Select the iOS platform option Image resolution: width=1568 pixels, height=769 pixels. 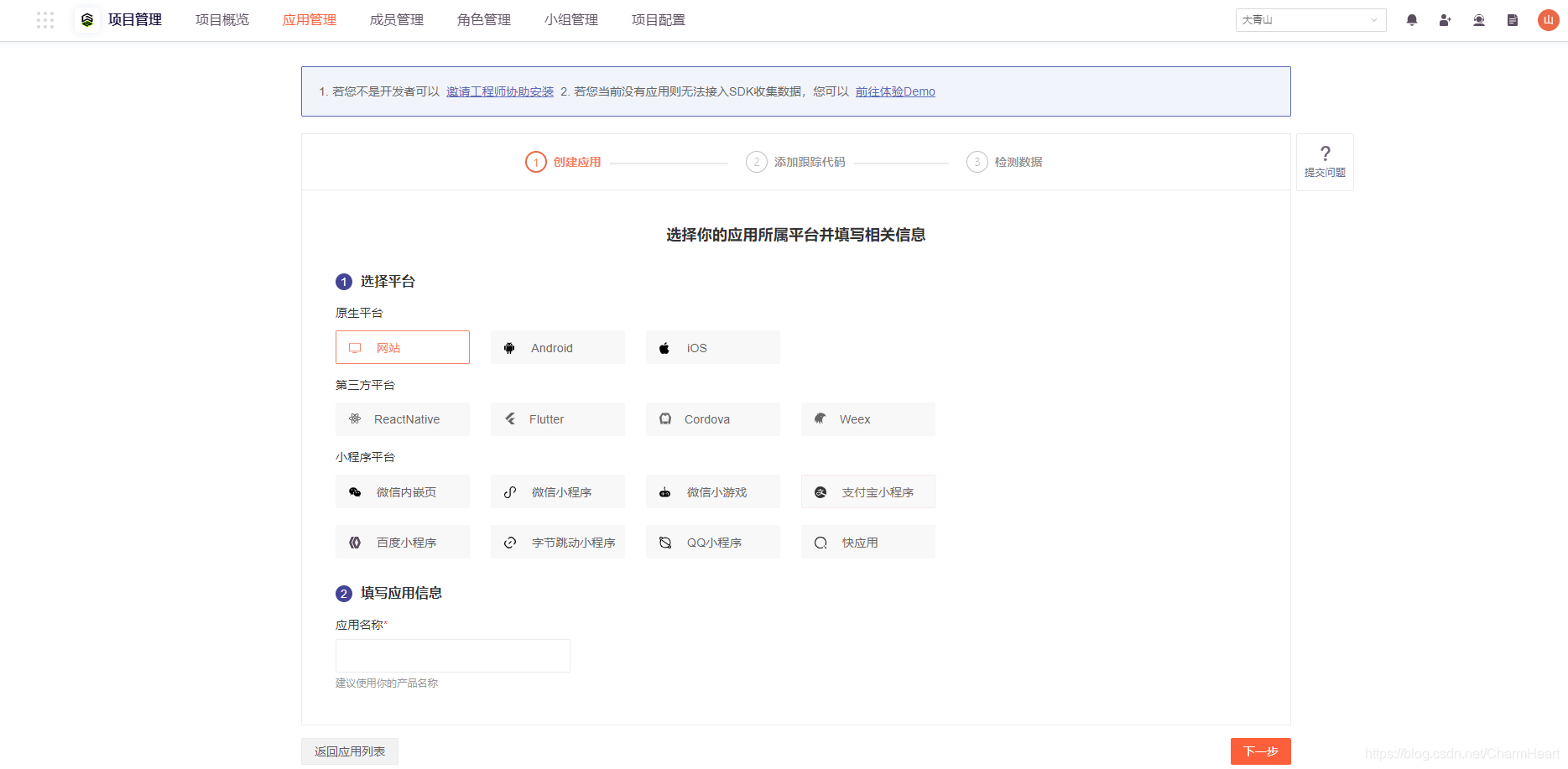pos(712,346)
